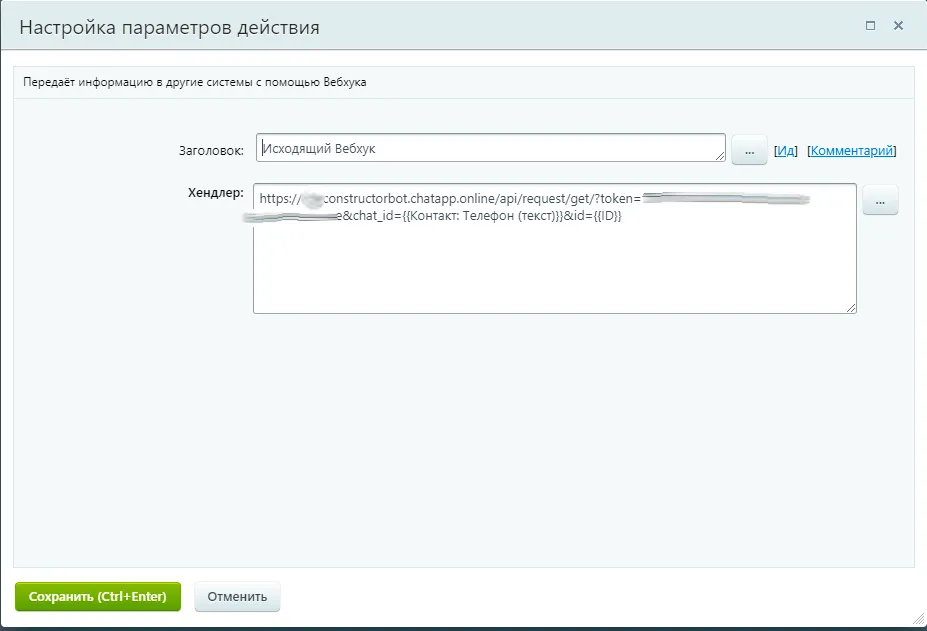927x631 pixels.
Task: Maximize the dialog with the square icon
Action: tap(870, 25)
